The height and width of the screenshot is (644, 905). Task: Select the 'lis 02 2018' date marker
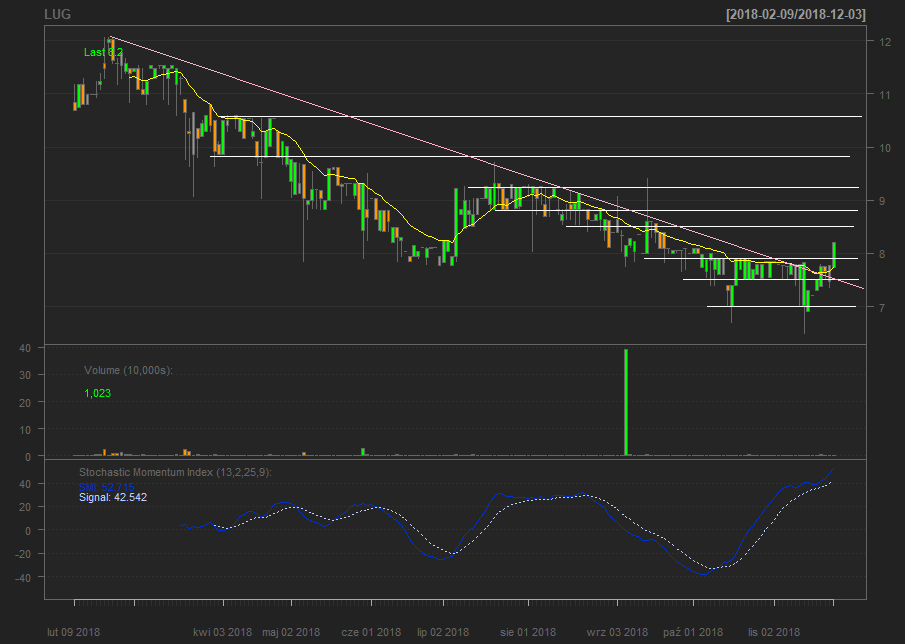(775, 632)
